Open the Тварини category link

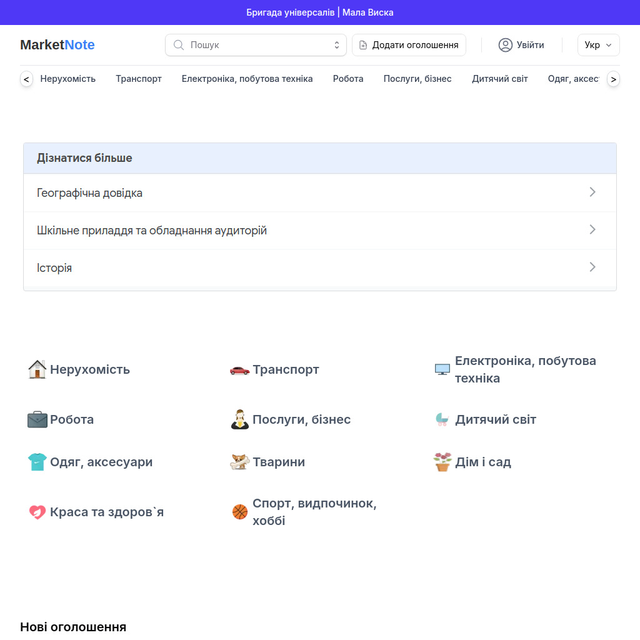click(x=278, y=462)
